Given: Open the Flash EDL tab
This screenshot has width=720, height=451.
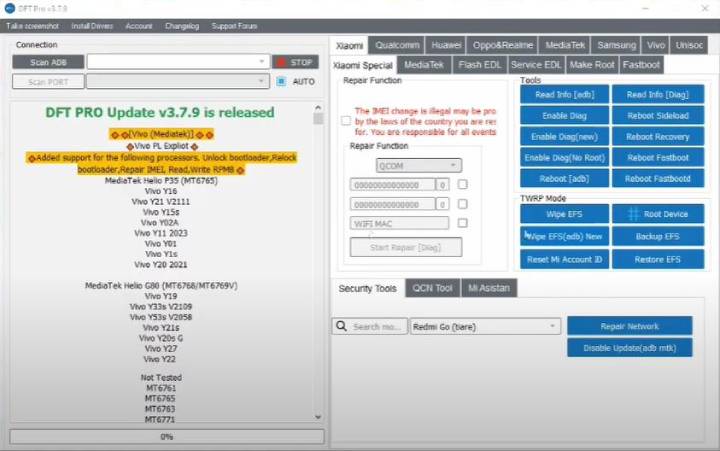Looking at the screenshot, I should click(x=479, y=64).
